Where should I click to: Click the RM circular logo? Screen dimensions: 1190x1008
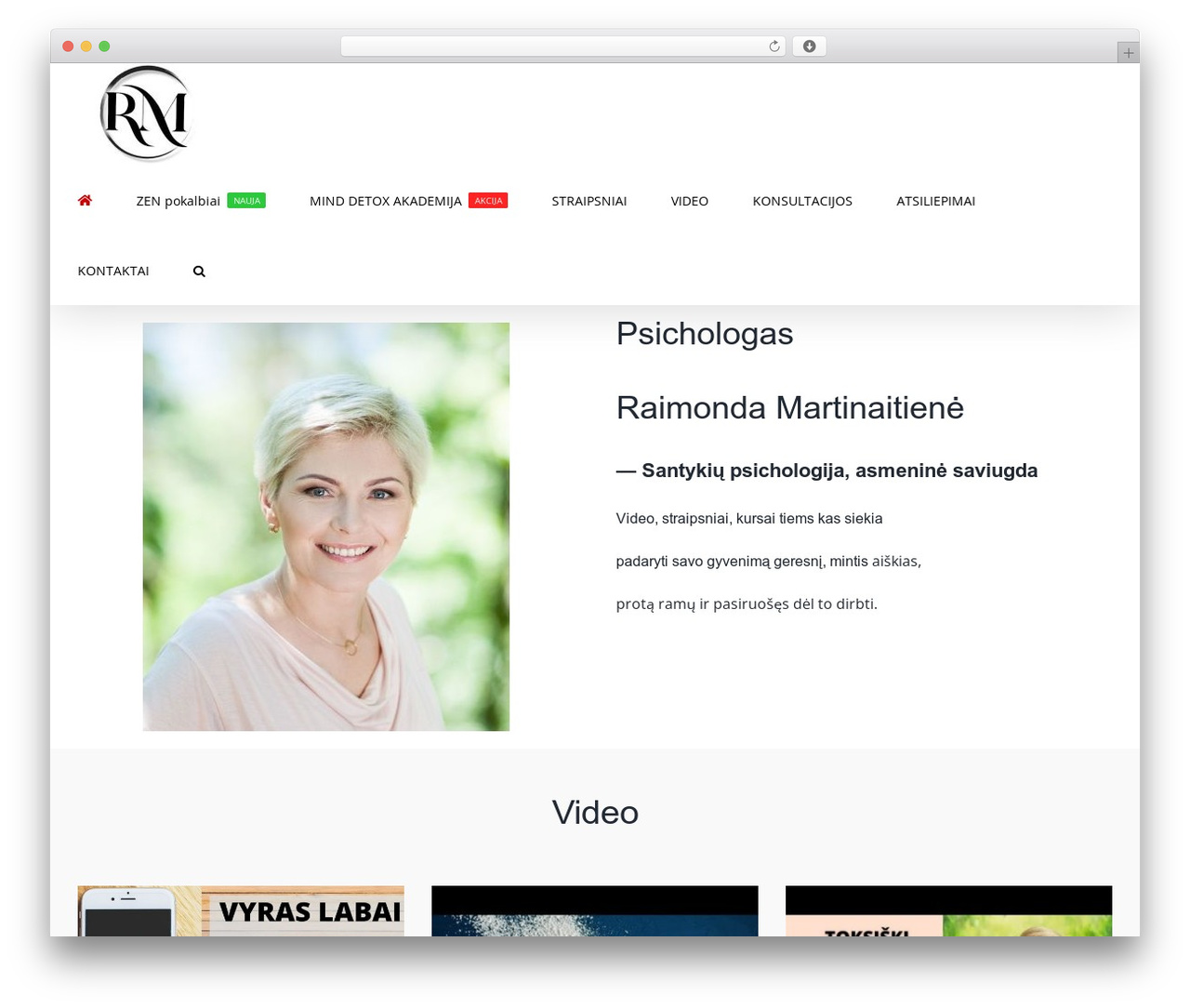point(145,113)
